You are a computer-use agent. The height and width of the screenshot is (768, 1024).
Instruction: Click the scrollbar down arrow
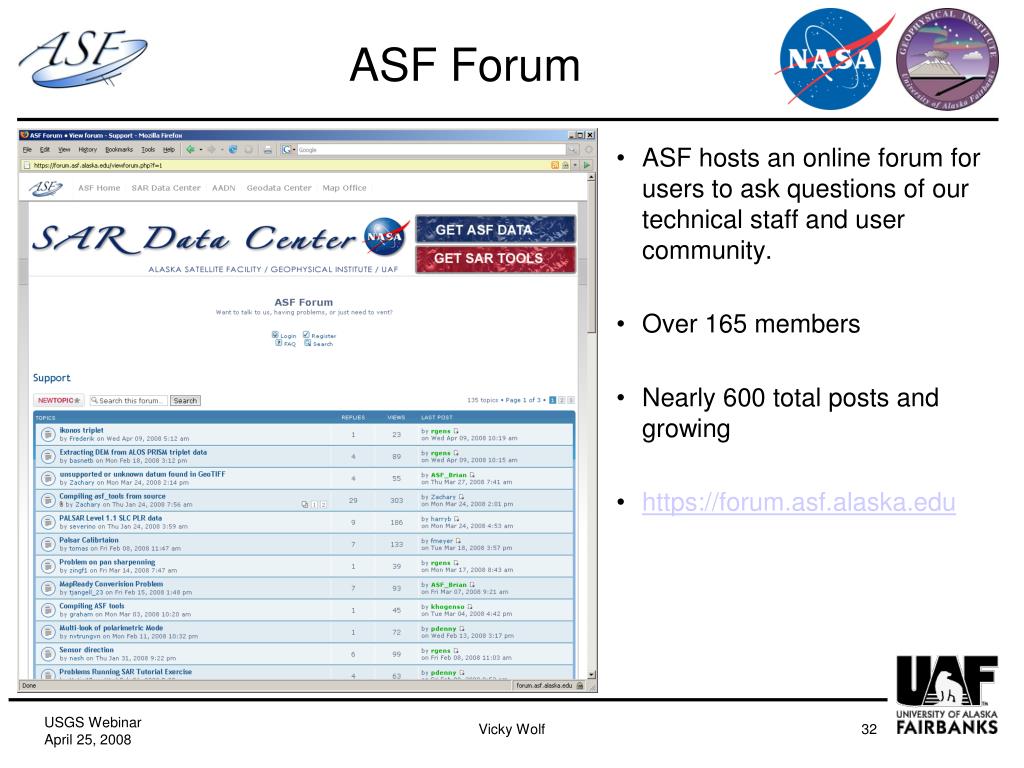(x=591, y=675)
